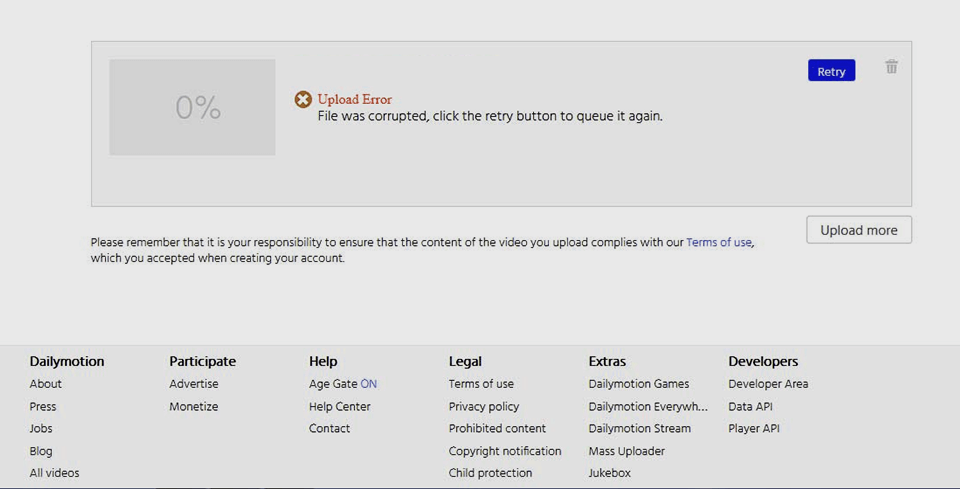
Task: Open the Help Center link
Action: click(x=339, y=407)
